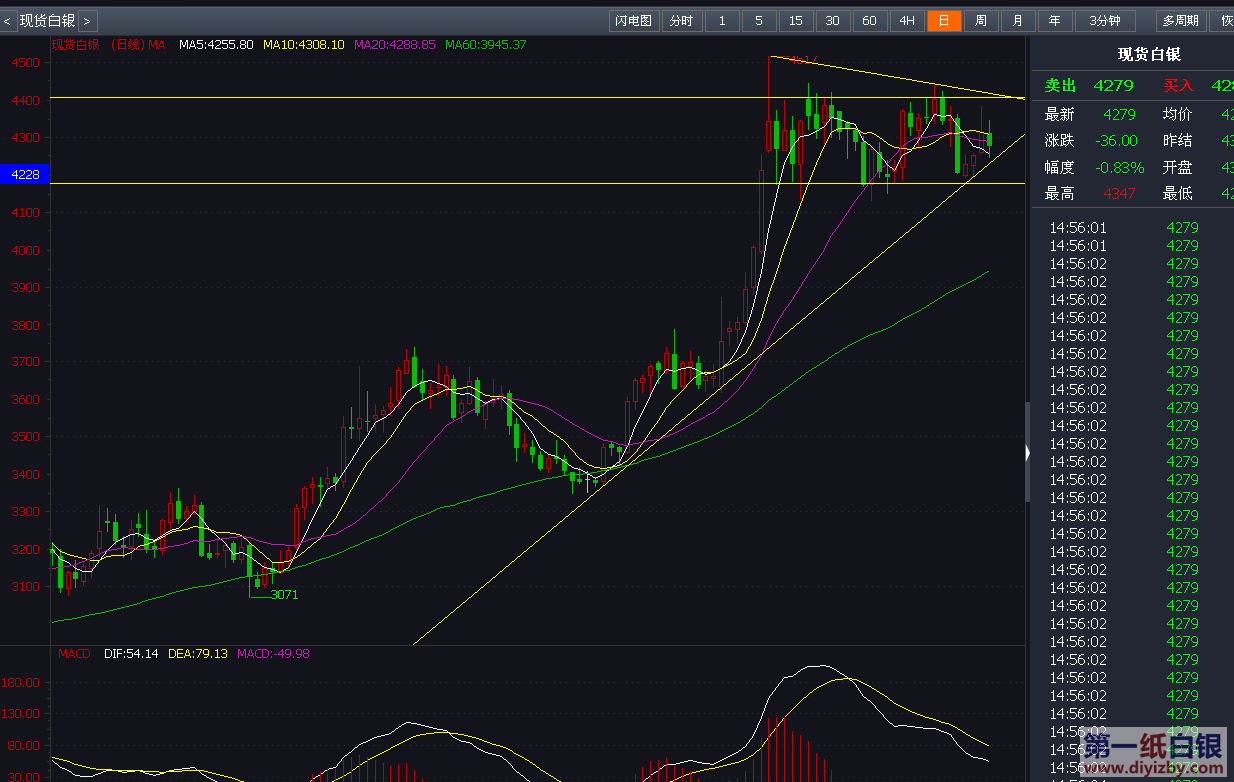Select the 5-minute chart period

pos(759,21)
